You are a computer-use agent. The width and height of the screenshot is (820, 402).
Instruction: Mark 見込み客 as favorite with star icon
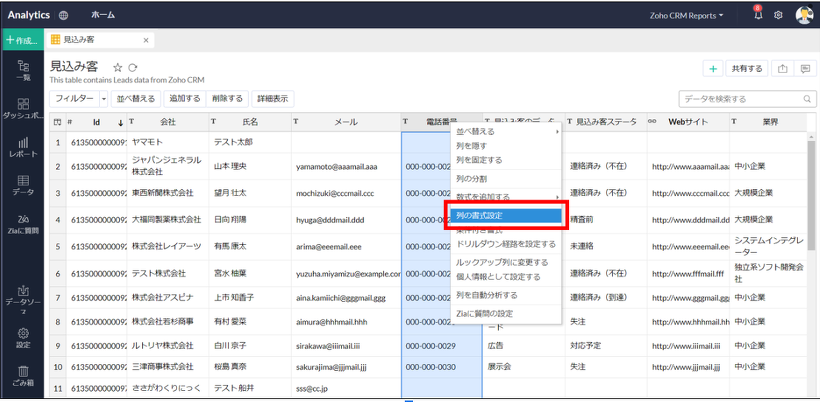tap(117, 67)
